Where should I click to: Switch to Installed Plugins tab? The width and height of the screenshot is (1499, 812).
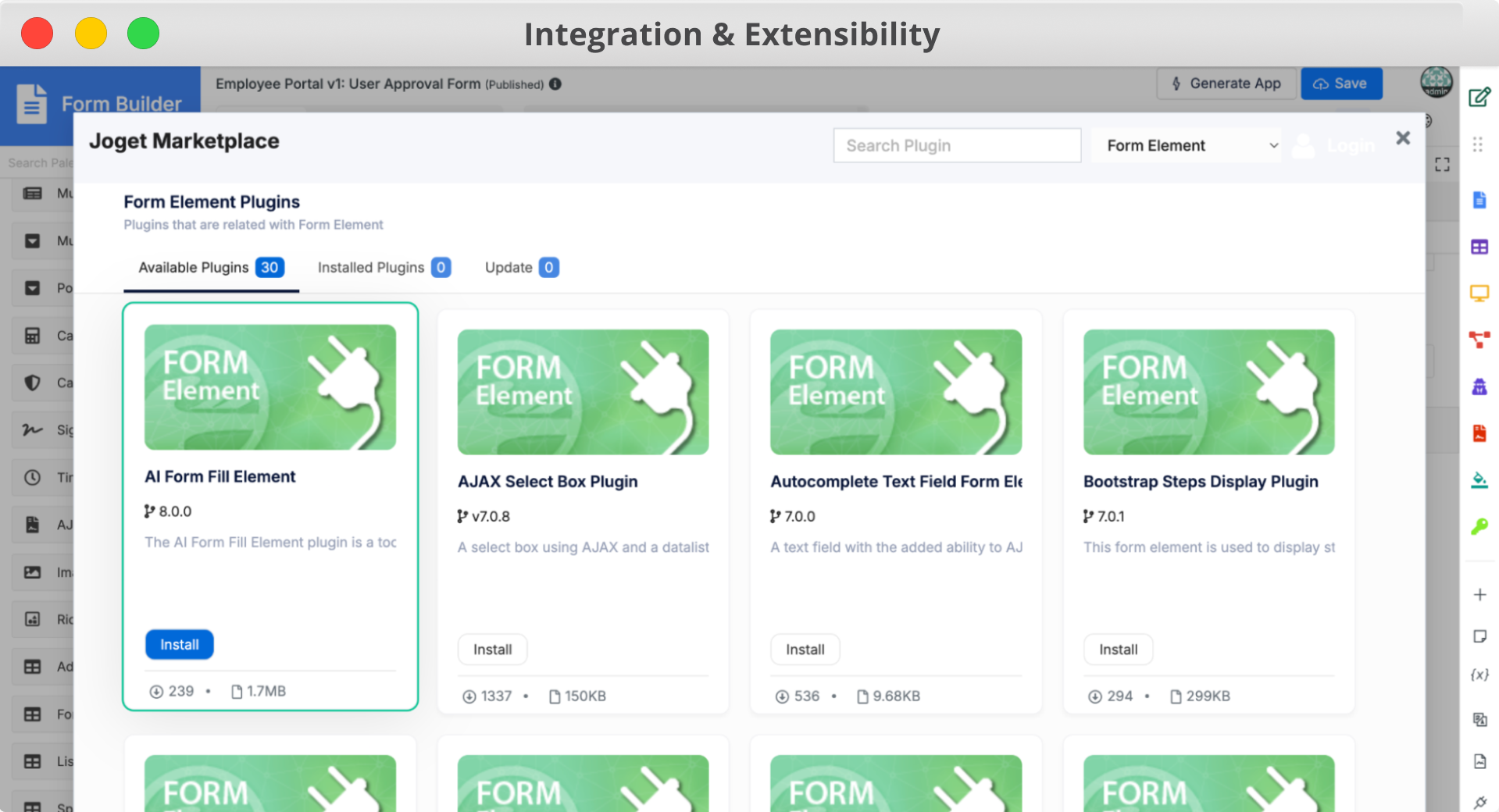[x=384, y=268]
